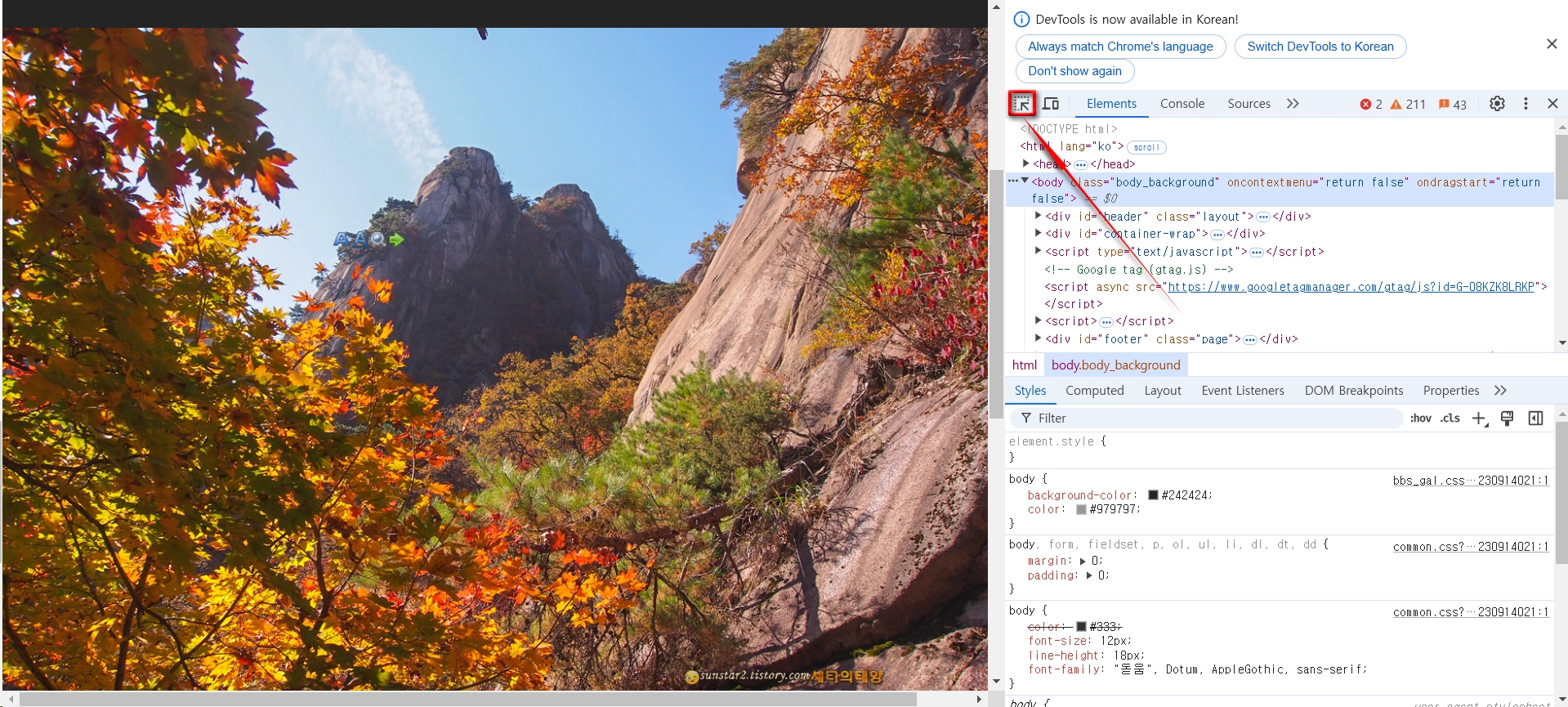Image resolution: width=1568 pixels, height=707 pixels.
Task: Click Always match Chrome's language button
Action: pos(1120,47)
